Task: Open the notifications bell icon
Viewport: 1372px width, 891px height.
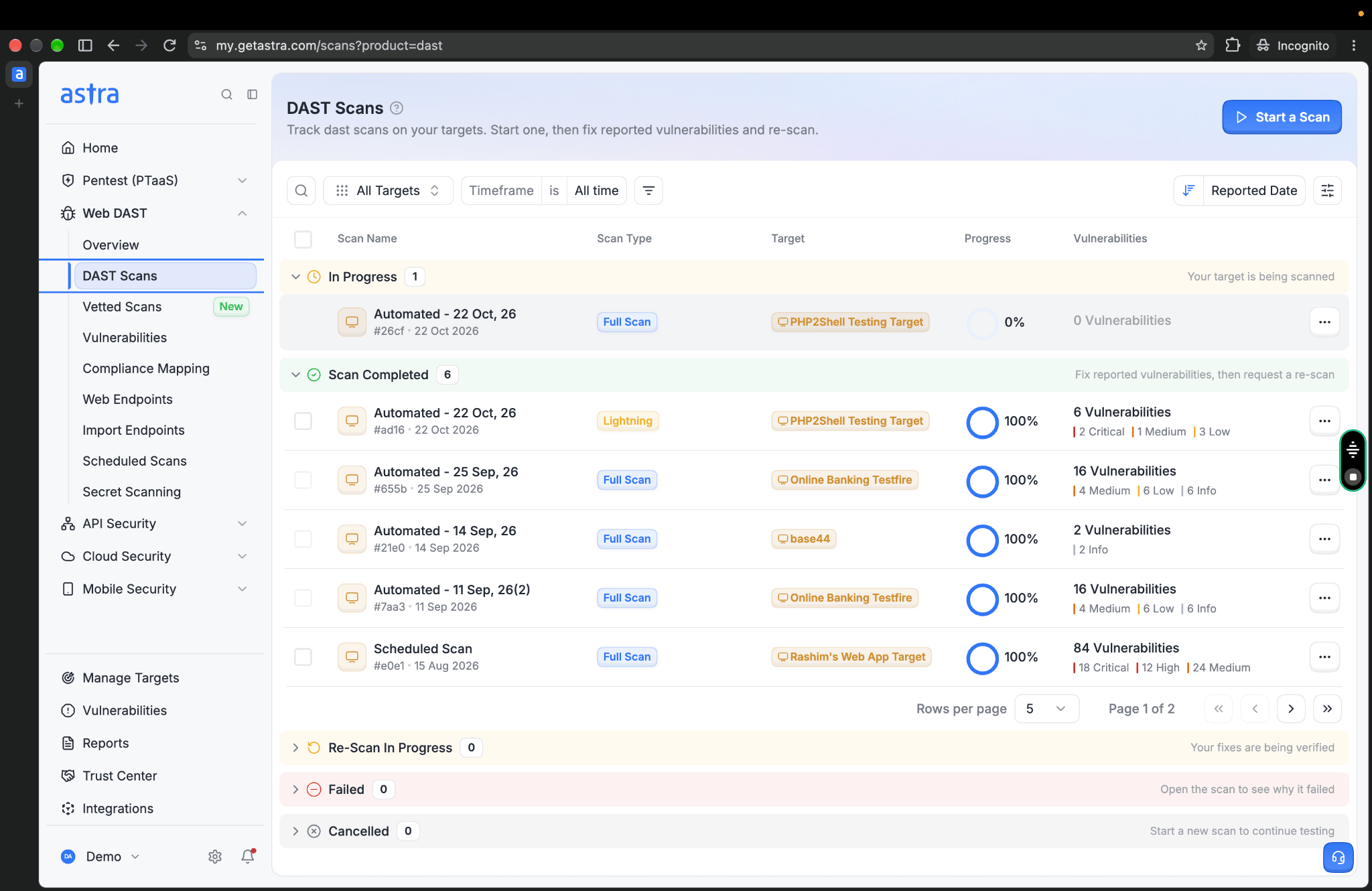Action: 248,856
